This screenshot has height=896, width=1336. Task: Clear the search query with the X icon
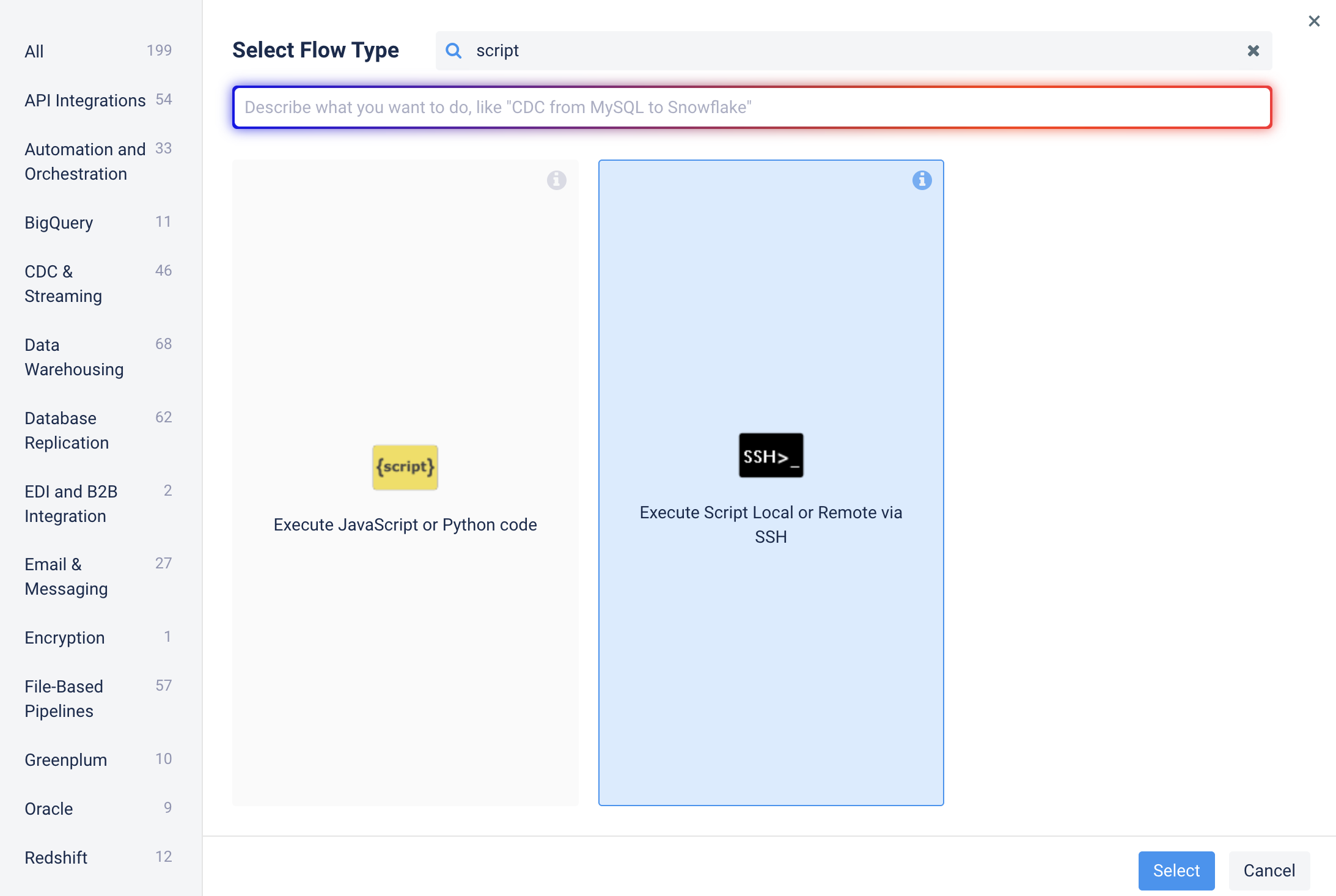pyautogui.click(x=1253, y=50)
